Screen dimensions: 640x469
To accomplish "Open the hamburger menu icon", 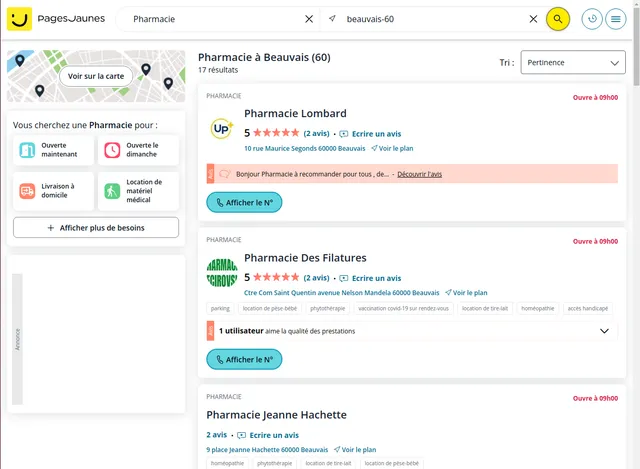I will [x=616, y=19].
